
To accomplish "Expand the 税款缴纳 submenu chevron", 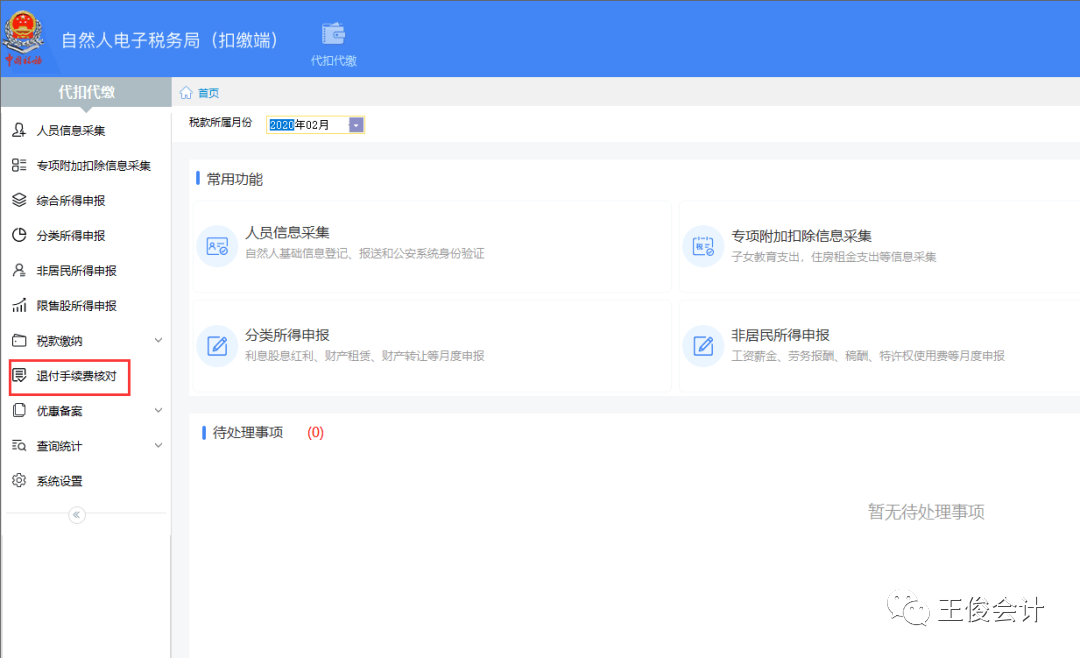I will pos(158,340).
